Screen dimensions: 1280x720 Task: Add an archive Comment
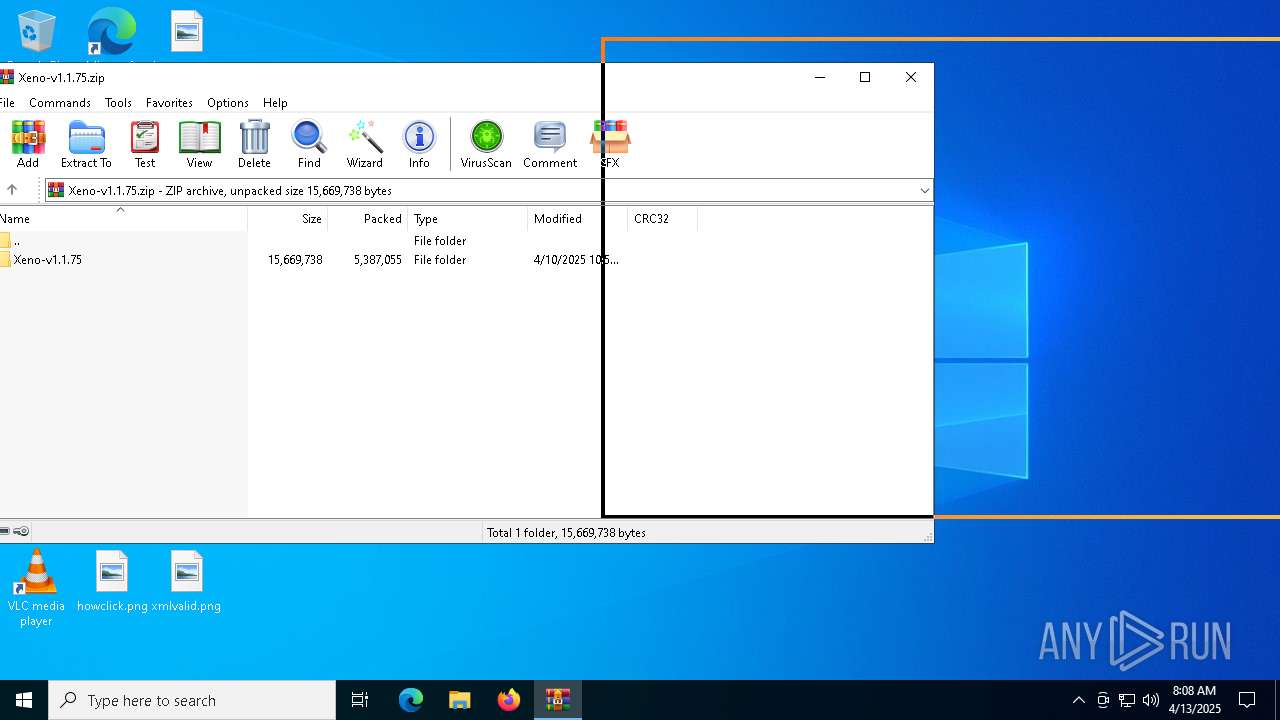pyautogui.click(x=550, y=144)
